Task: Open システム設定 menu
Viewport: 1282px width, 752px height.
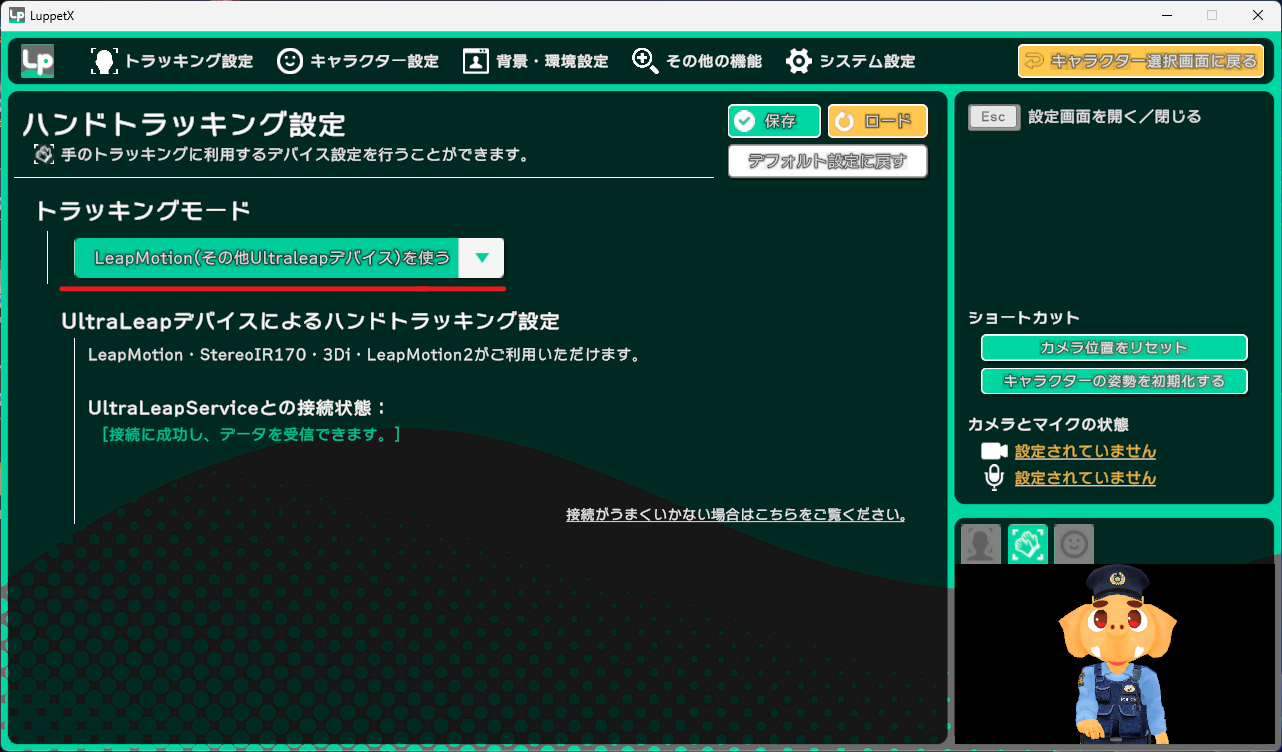Action: tap(850, 61)
